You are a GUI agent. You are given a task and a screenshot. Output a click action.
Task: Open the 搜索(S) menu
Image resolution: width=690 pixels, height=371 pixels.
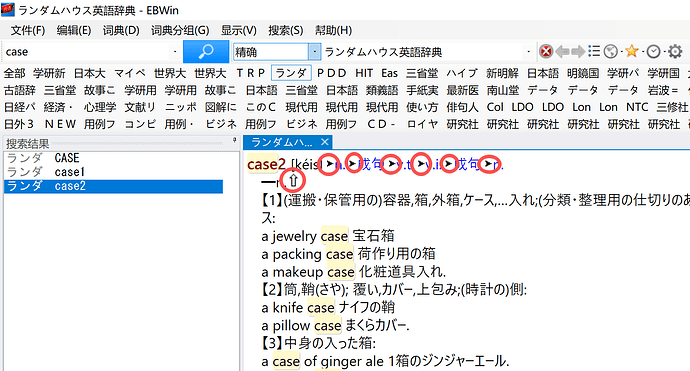click(x=286, y=30)
